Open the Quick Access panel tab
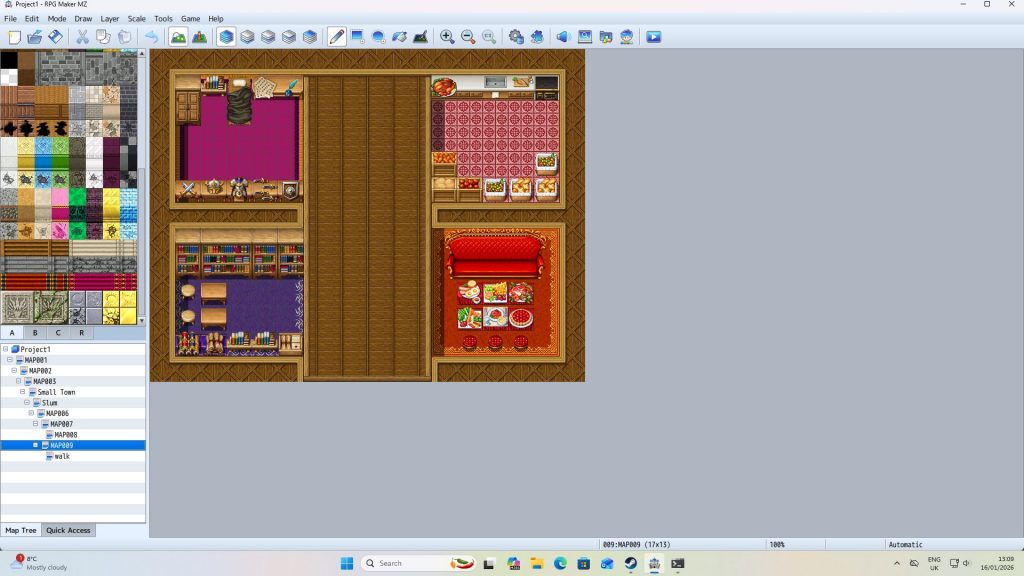 point(69,530)
